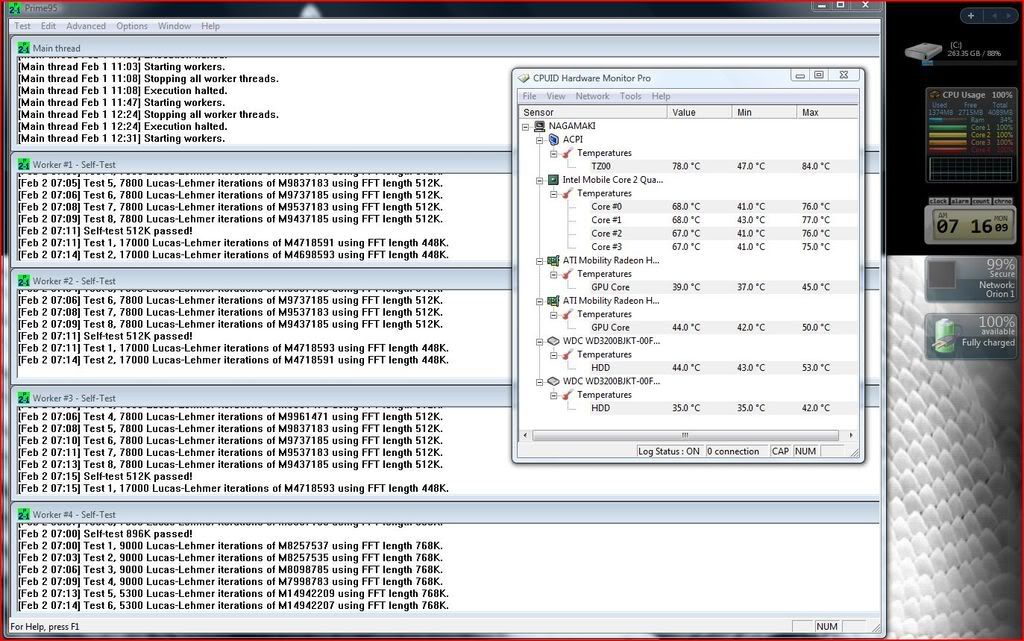
Task: Click the Worker #1 - Self-Test window icon
Action: point(24,164)
